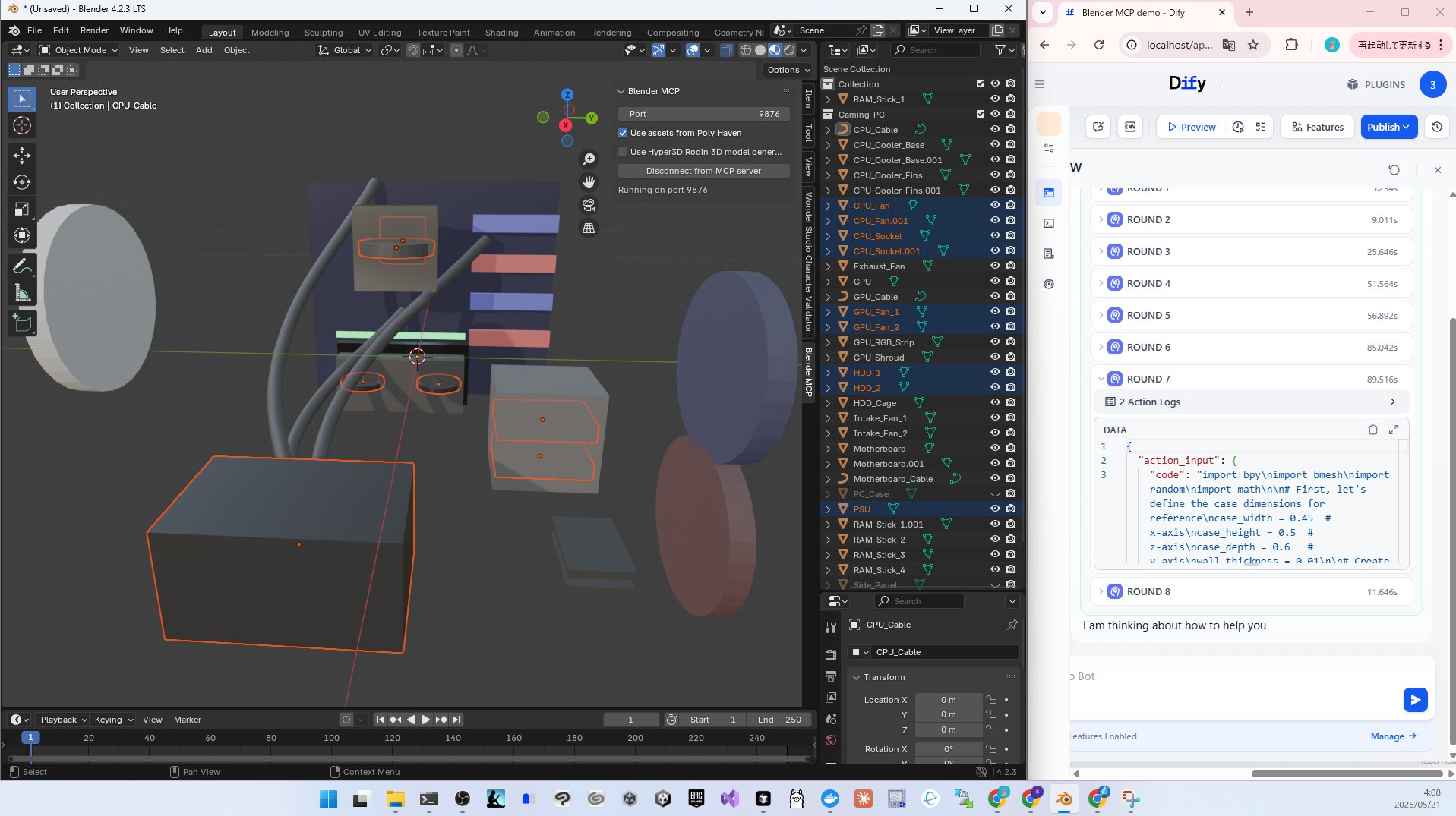Select the Measure tool
This screenshot has height=816, width=1456.
pos(22,293)
